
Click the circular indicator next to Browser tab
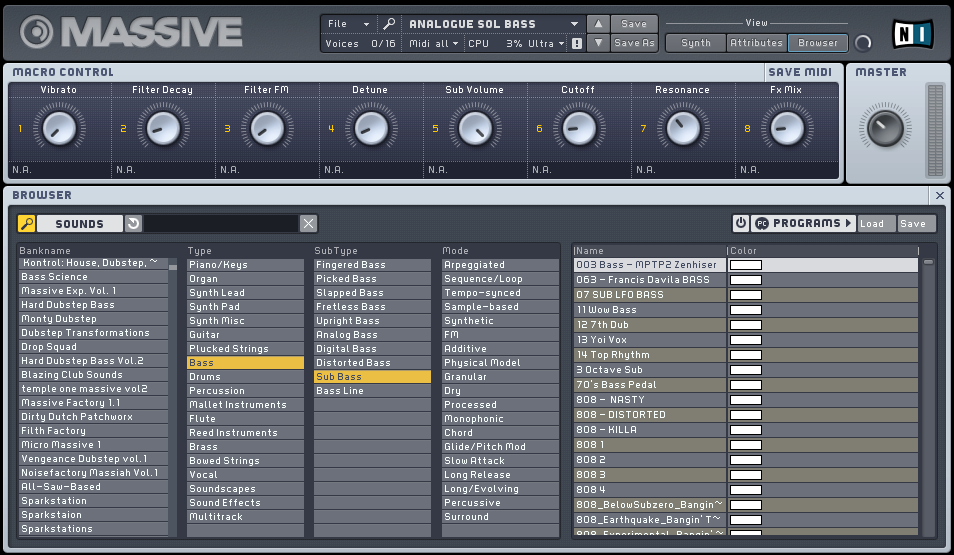click(863, 43)
